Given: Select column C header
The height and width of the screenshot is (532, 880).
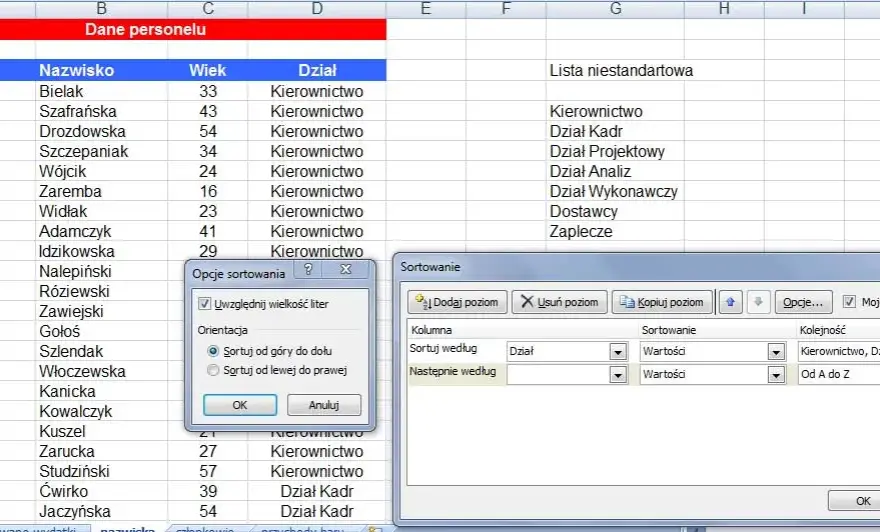Looking at the screenshot, I should tap(208, 8).
